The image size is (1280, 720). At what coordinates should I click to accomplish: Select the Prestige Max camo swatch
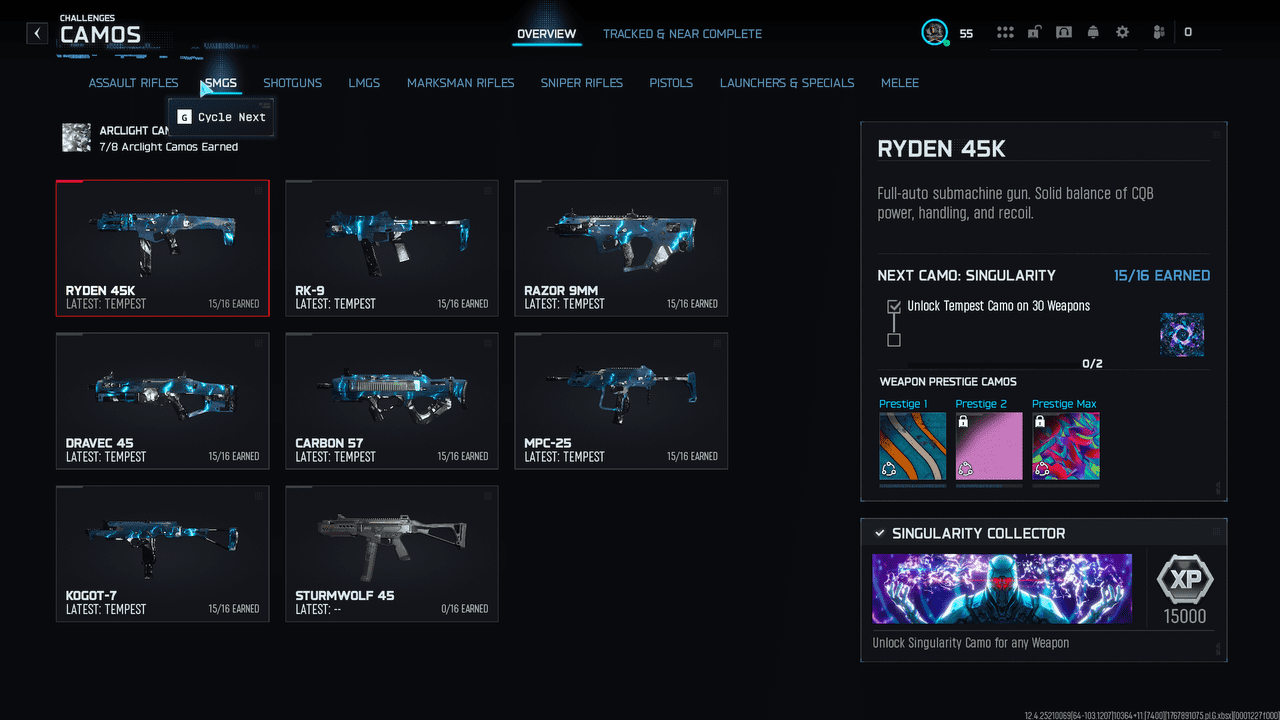[1065, 446]
